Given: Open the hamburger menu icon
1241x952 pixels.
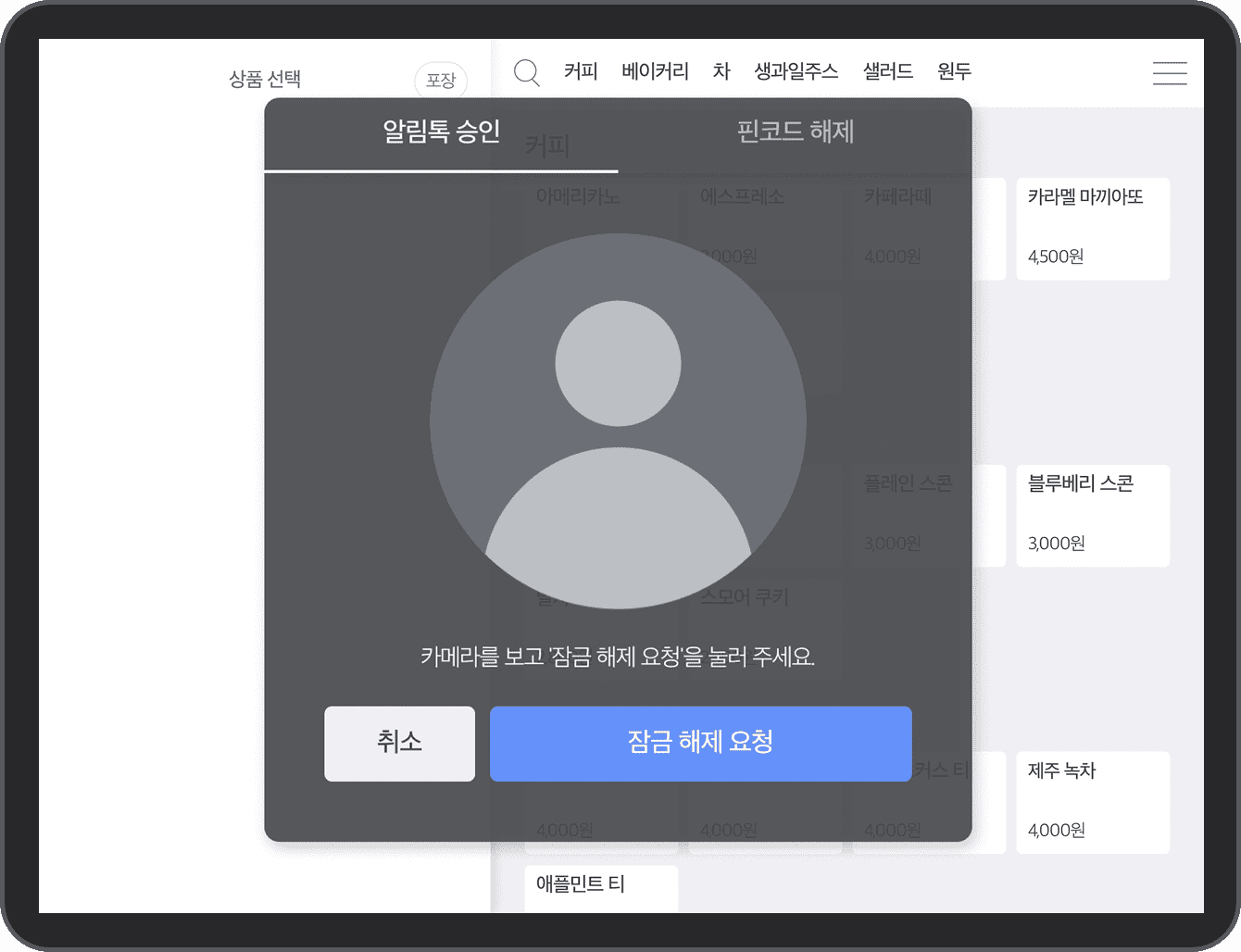Looking at the screenshot, I should [x=1169, y=73].
